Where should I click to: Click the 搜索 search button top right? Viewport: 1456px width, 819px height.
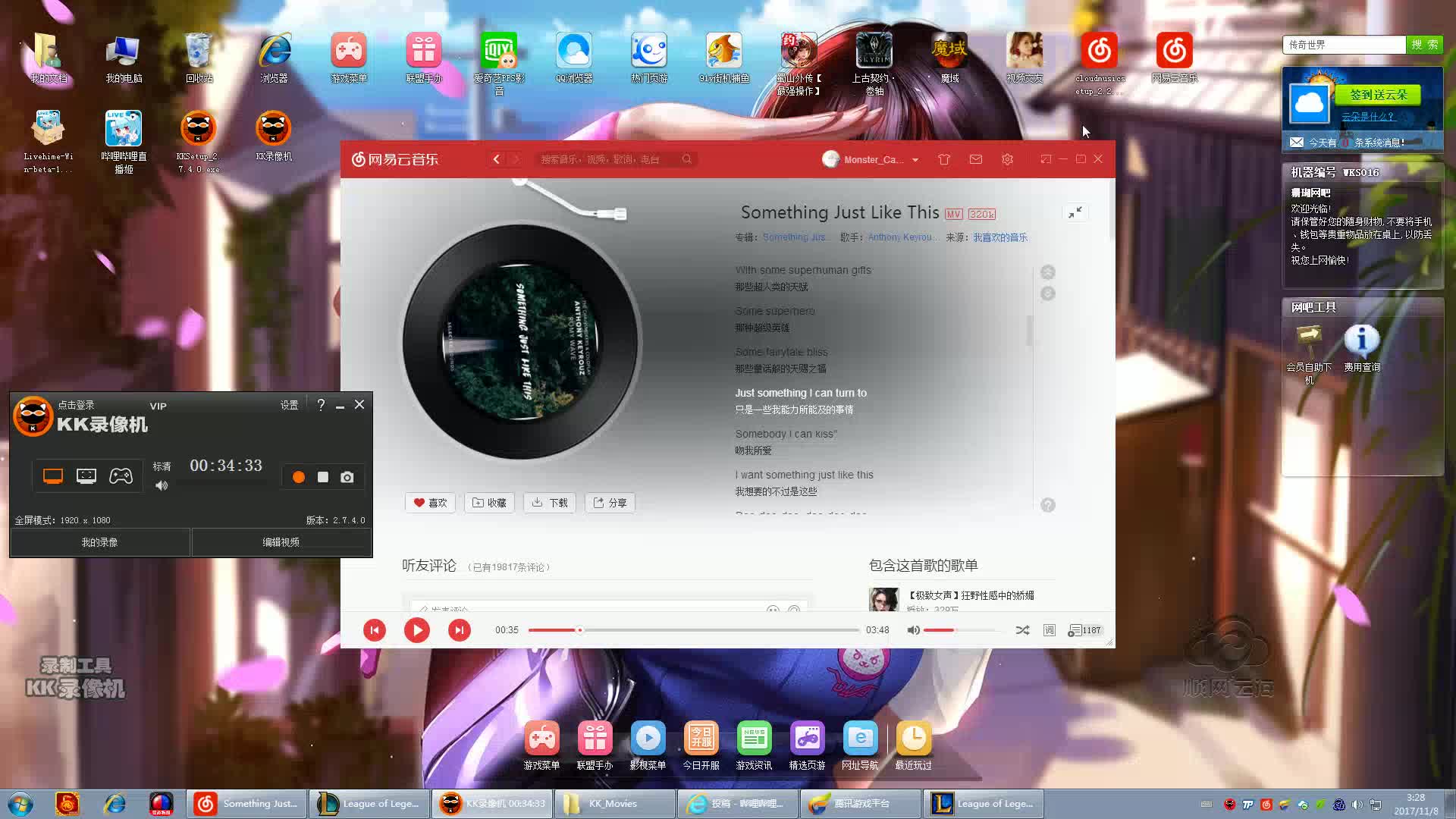1425,45
